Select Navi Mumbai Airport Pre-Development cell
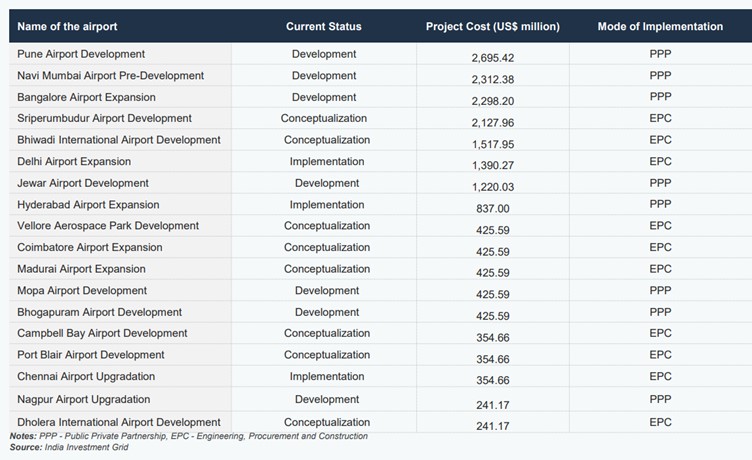752x460 pixels. [110, 75]
